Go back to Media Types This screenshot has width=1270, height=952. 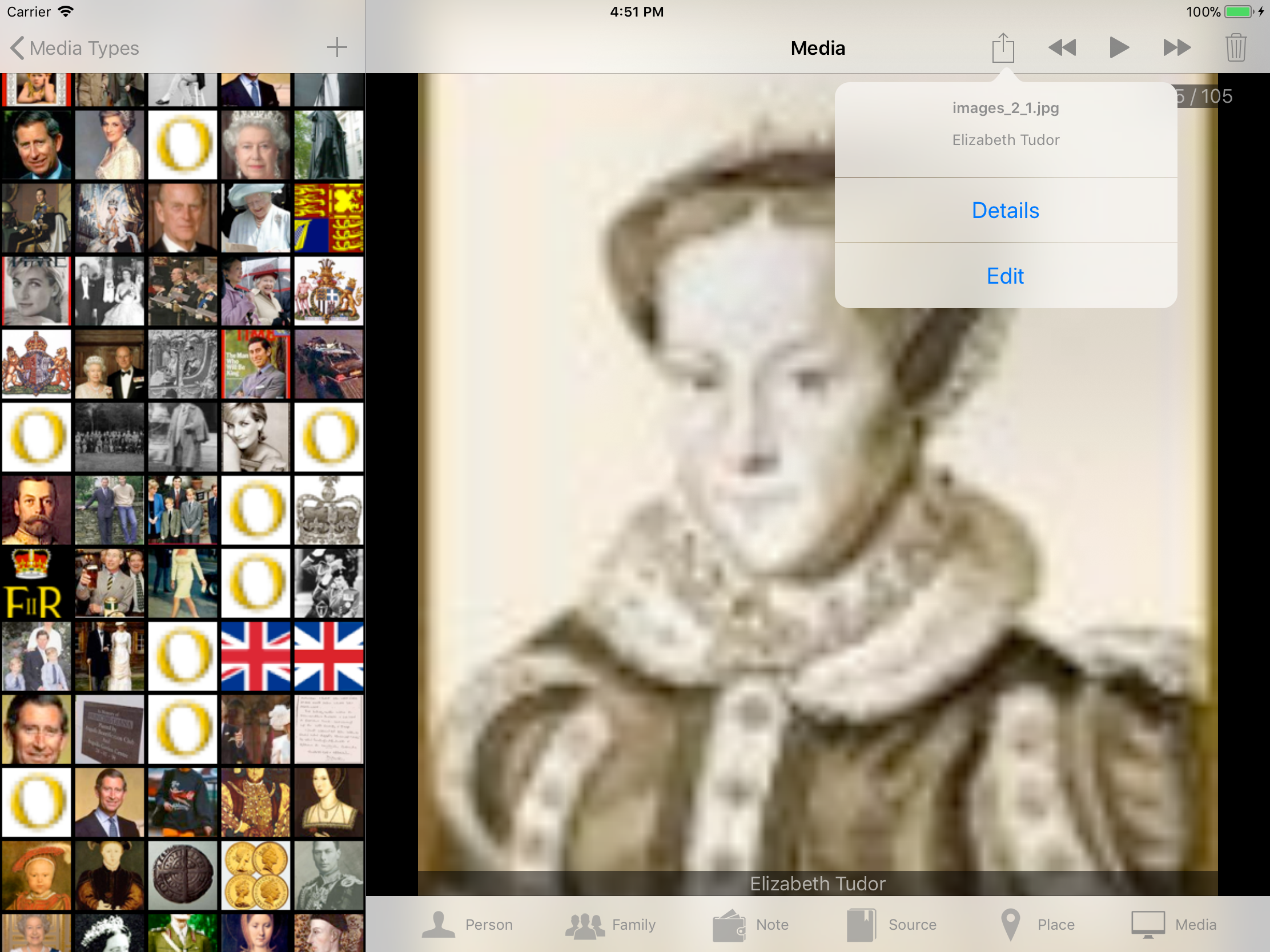[x=75, y=48]
